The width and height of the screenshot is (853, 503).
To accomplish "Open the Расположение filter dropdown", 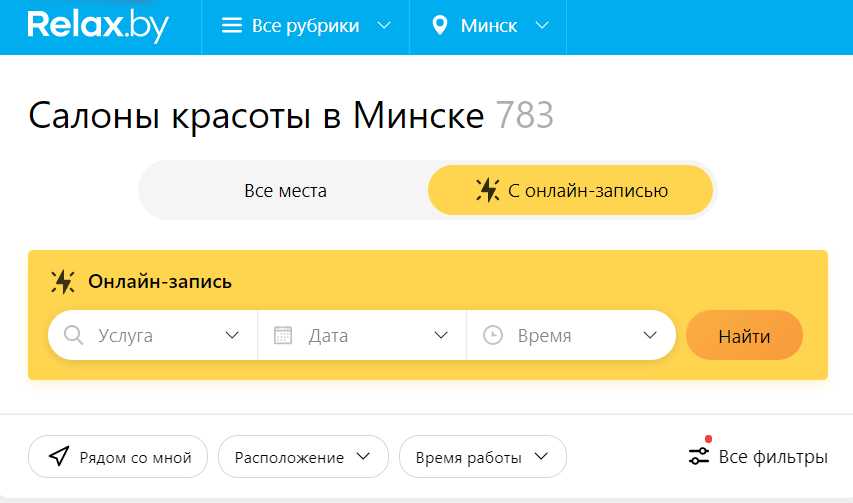I will coord(304,457).
